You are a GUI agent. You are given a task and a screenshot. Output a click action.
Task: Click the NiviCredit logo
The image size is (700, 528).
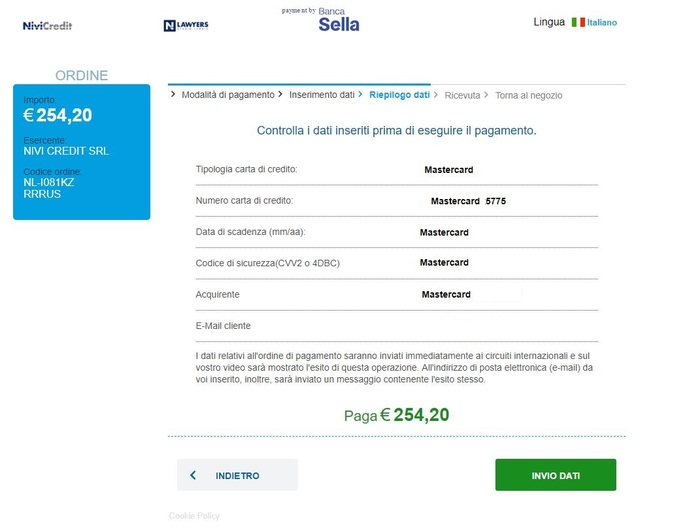point(47,25)
